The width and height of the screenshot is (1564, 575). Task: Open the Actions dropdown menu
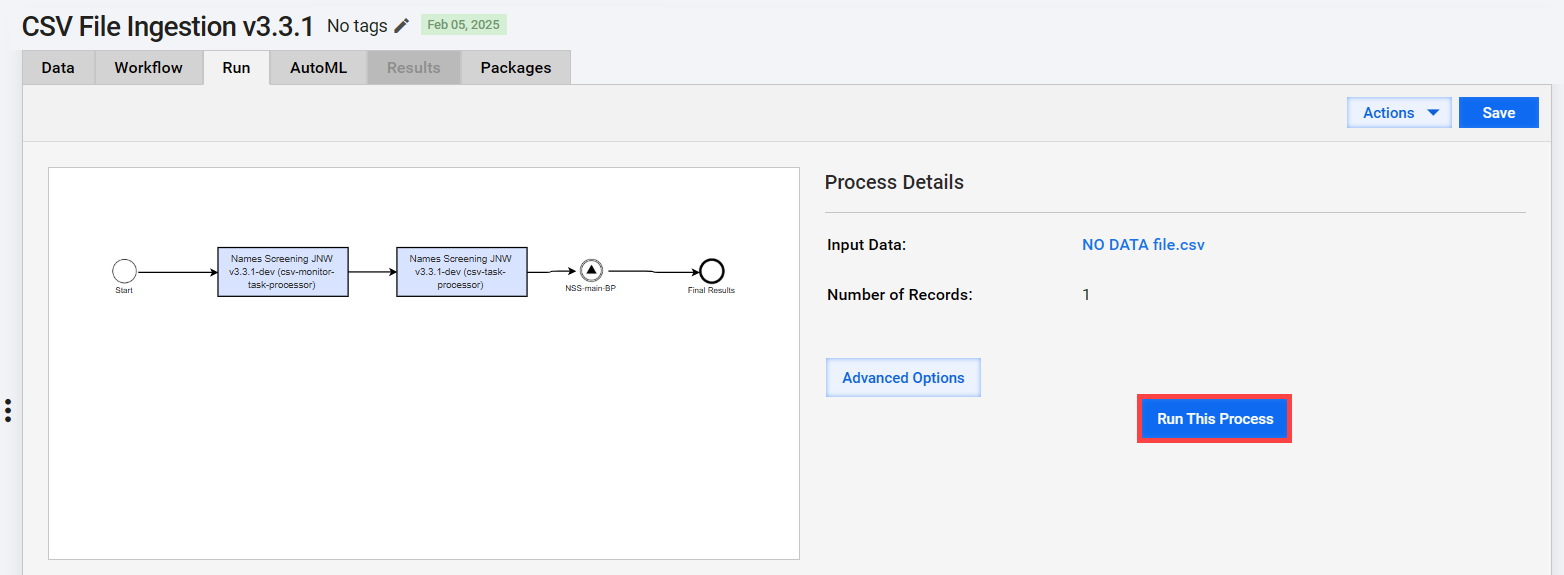[x=1399, y=113]
